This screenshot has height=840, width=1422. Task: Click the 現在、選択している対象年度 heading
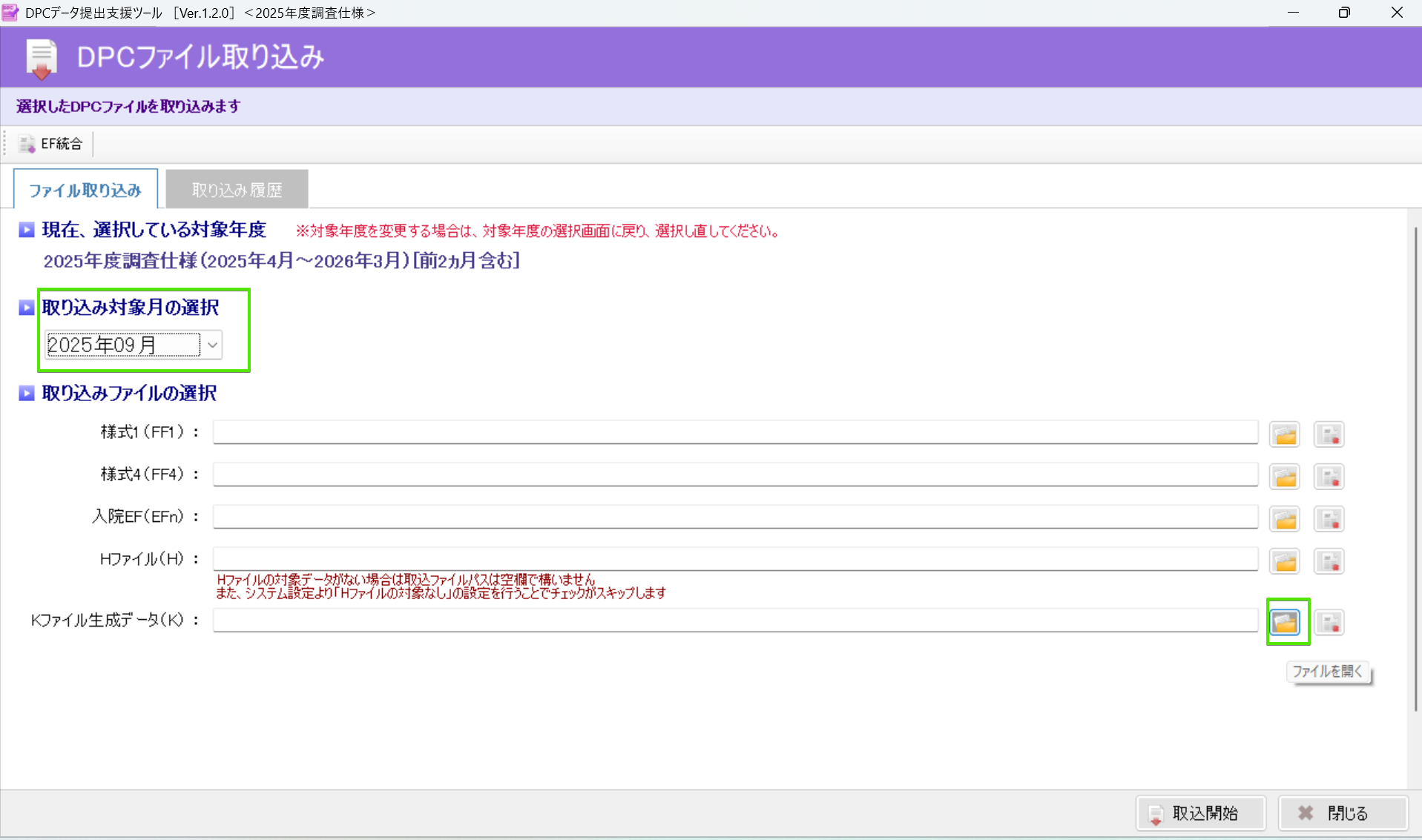tap(154, 230)
